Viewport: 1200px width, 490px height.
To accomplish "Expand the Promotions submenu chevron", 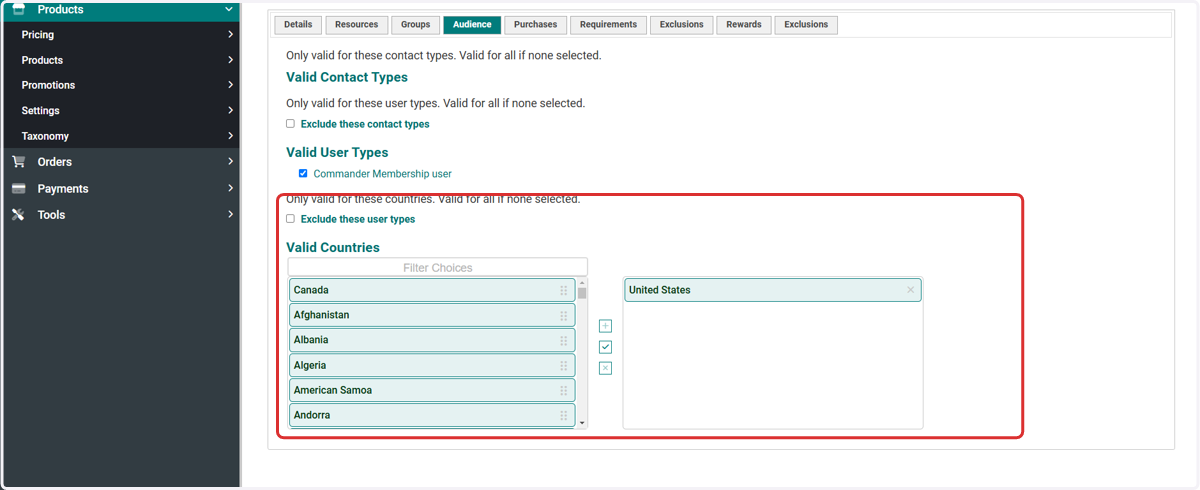I will coord(230,85).
